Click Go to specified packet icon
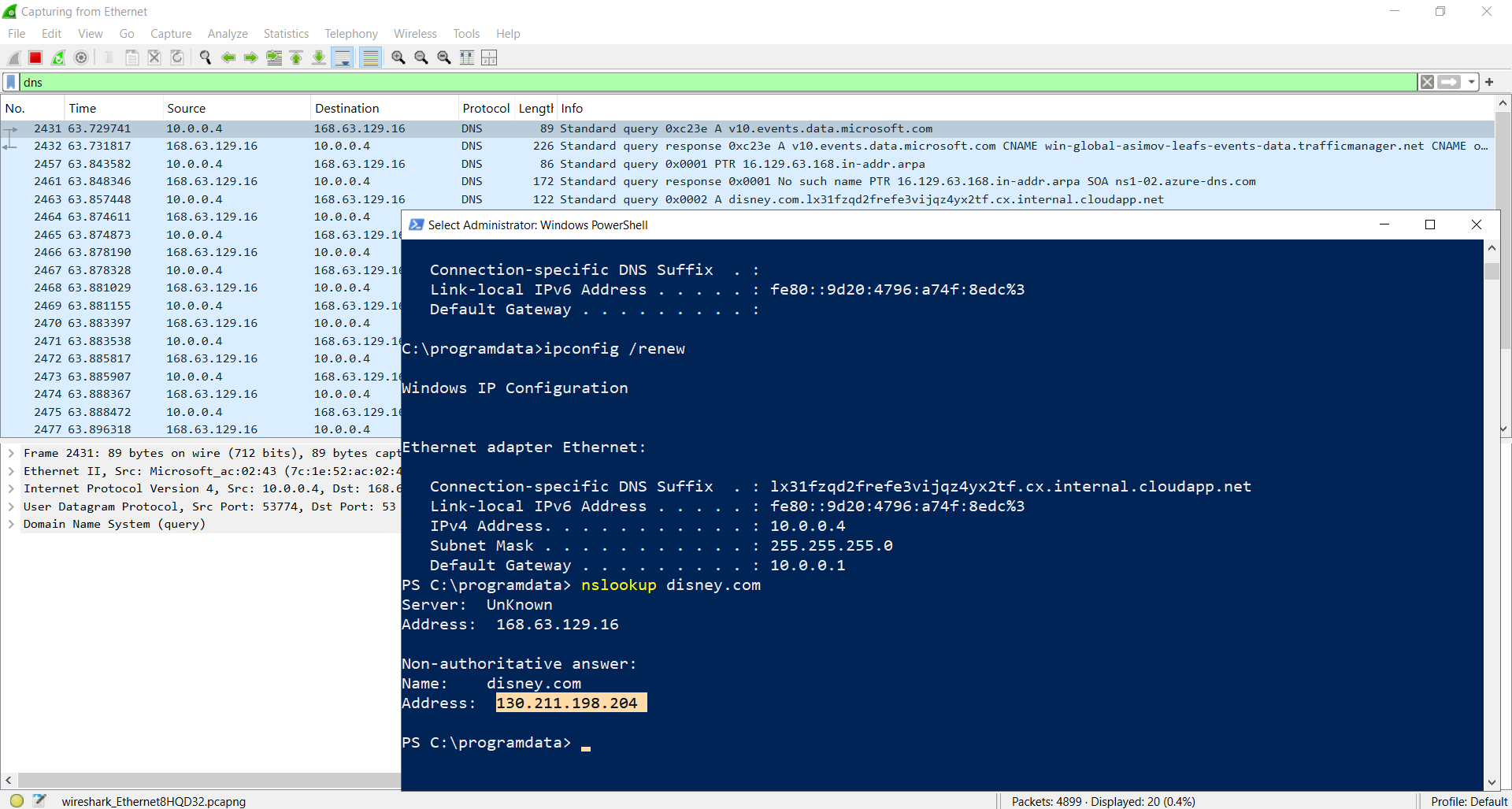The width and height of the screenshot is (1512, 809). pos(274,58)
